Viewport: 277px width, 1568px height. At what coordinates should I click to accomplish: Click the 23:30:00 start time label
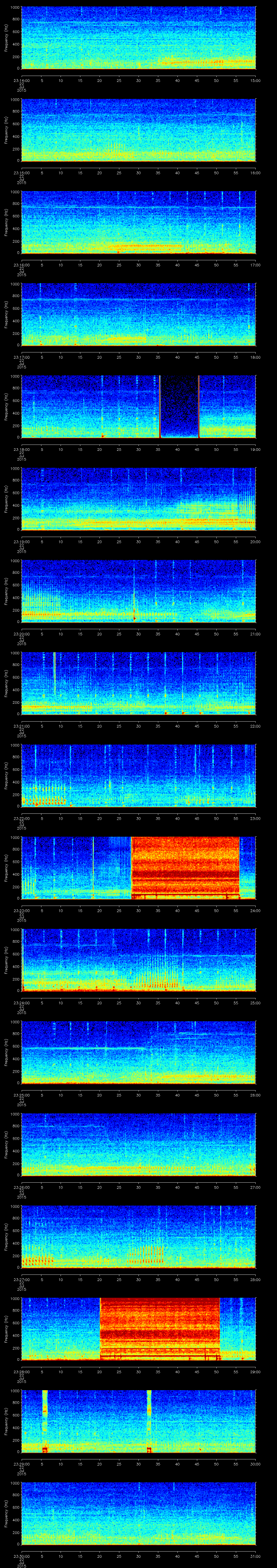click(x=22, y=1556)
